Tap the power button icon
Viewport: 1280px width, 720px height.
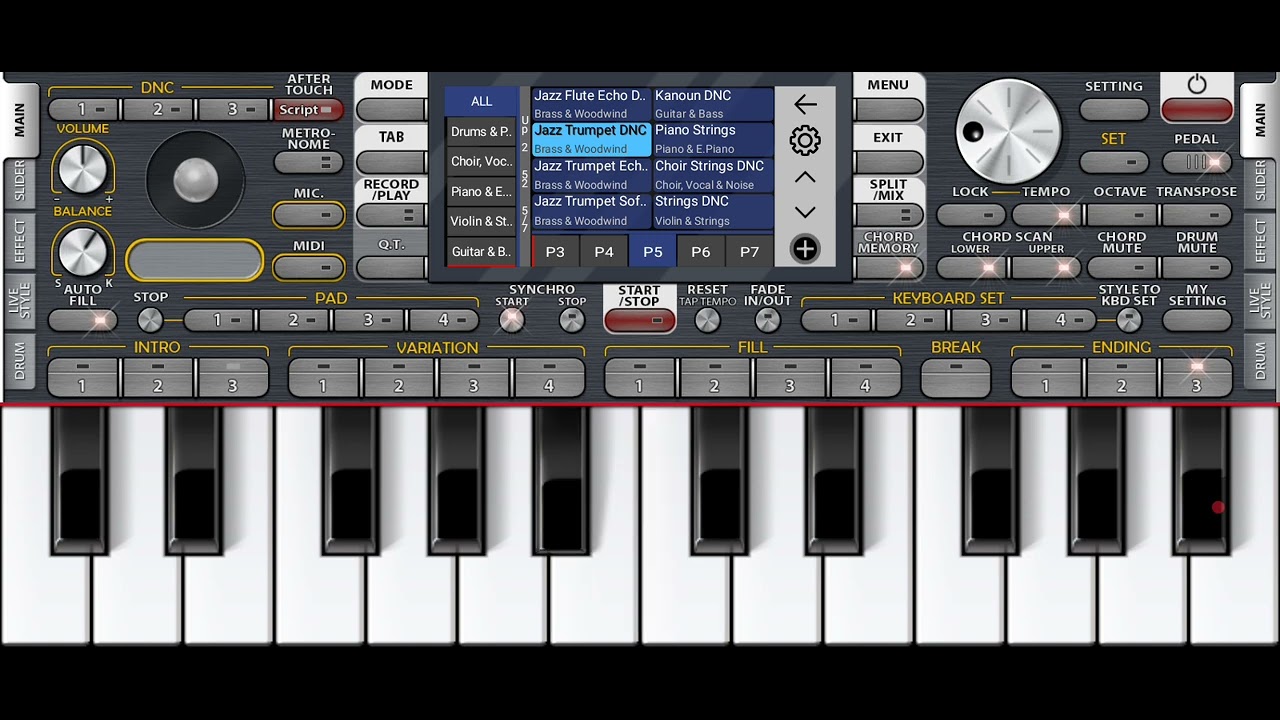(x=1197, y=85)
